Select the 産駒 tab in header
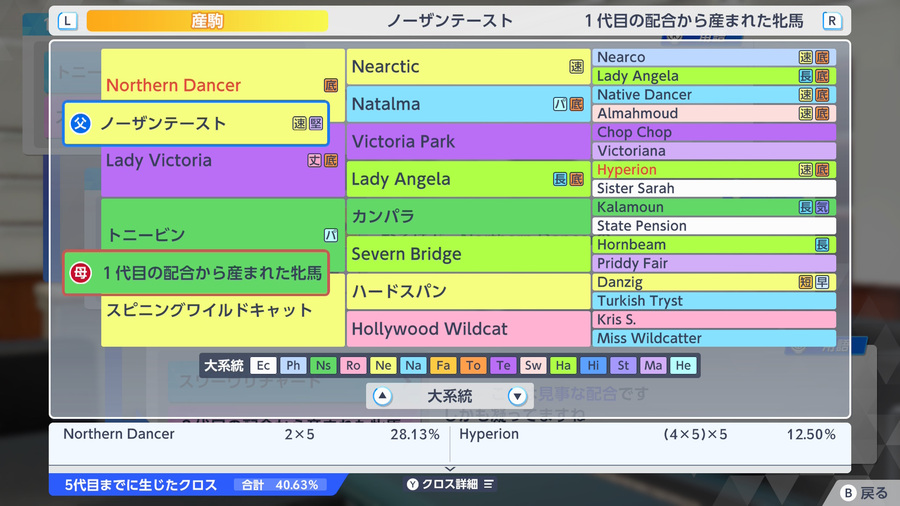900x506 pixels. pos(207,21)
